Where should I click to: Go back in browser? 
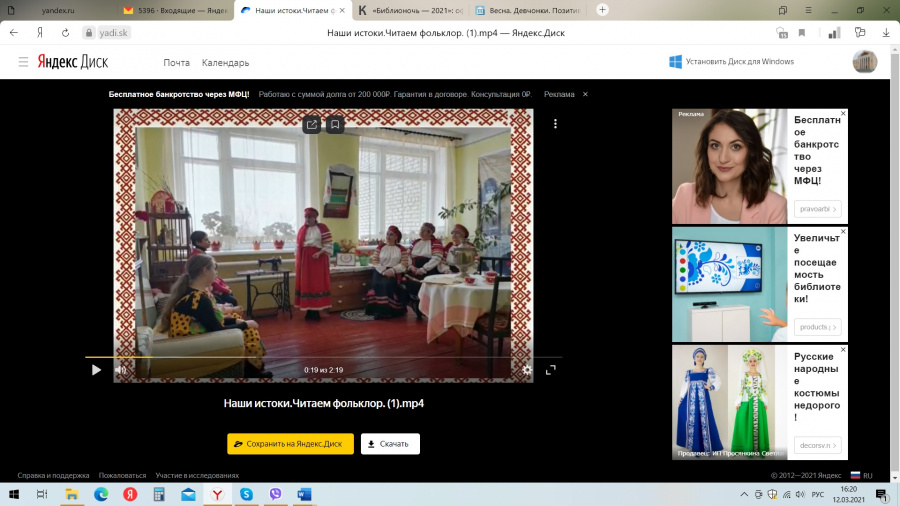click(x=14, y=33)
